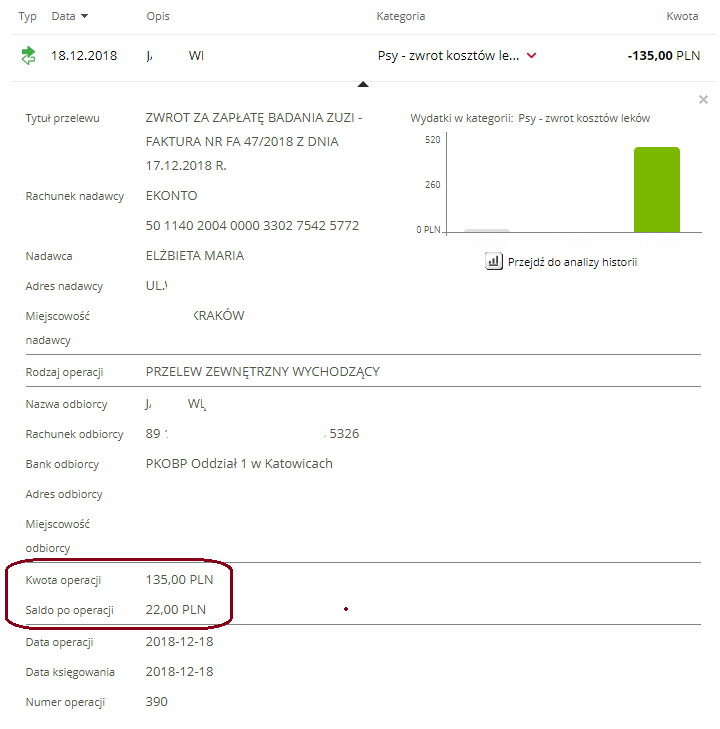Click the -135,00 PLN amount
This screenshot has width=720, height=729.
pos(664,56)
